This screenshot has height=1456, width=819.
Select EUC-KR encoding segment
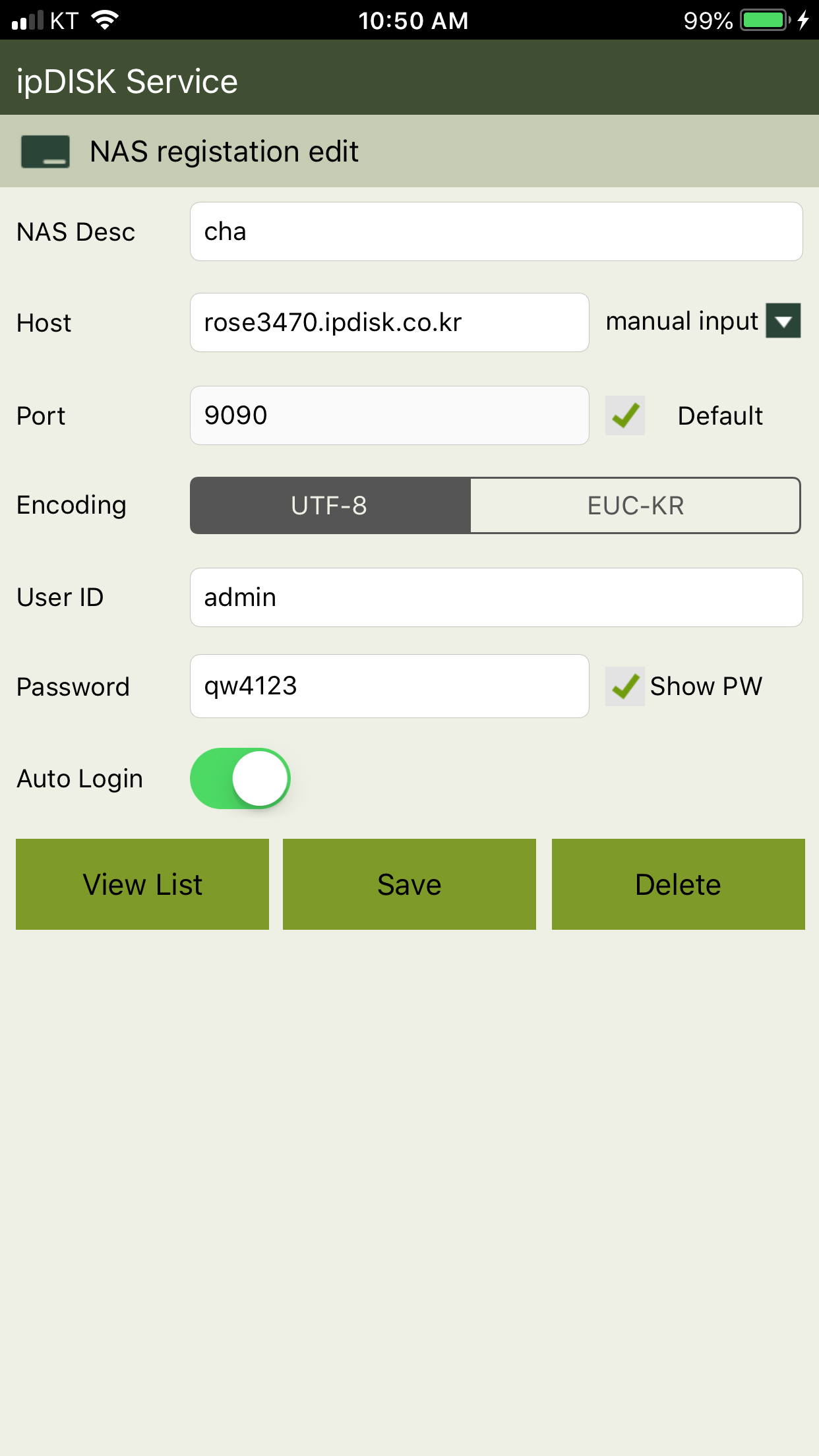pos(635,506)
